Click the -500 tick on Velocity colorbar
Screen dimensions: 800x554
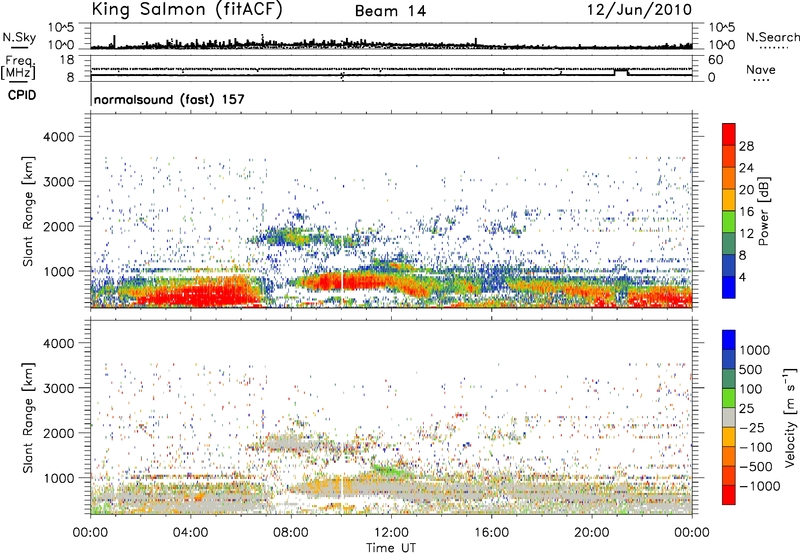pos(756,467)
